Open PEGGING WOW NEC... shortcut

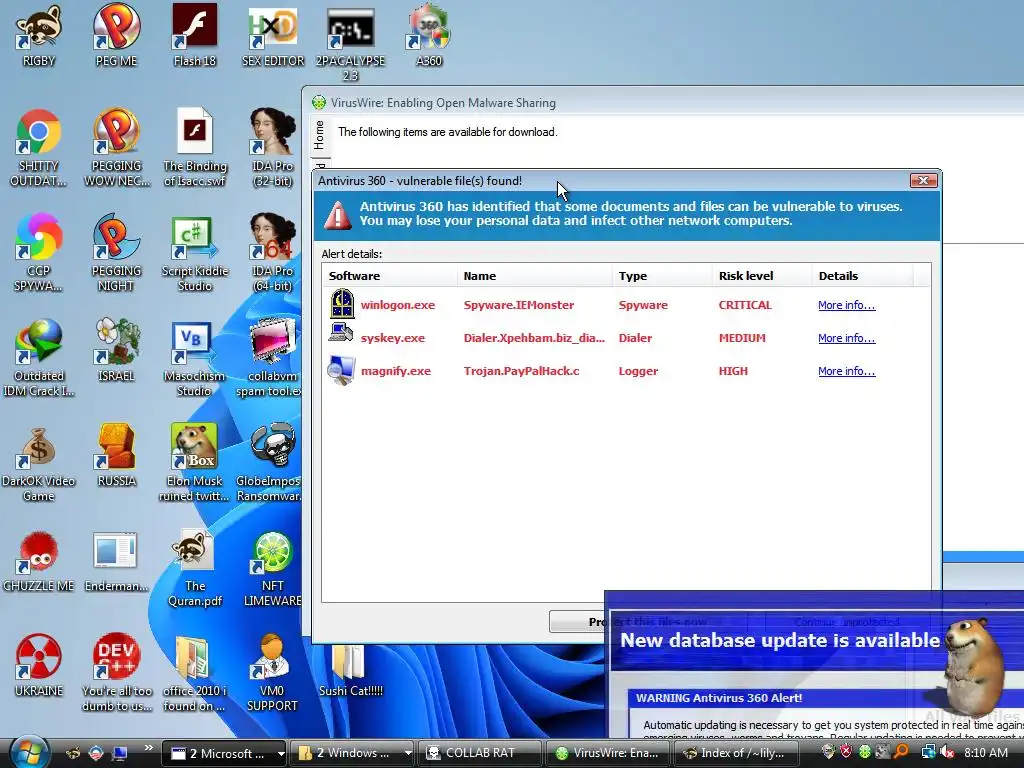[x=116, y=147]
